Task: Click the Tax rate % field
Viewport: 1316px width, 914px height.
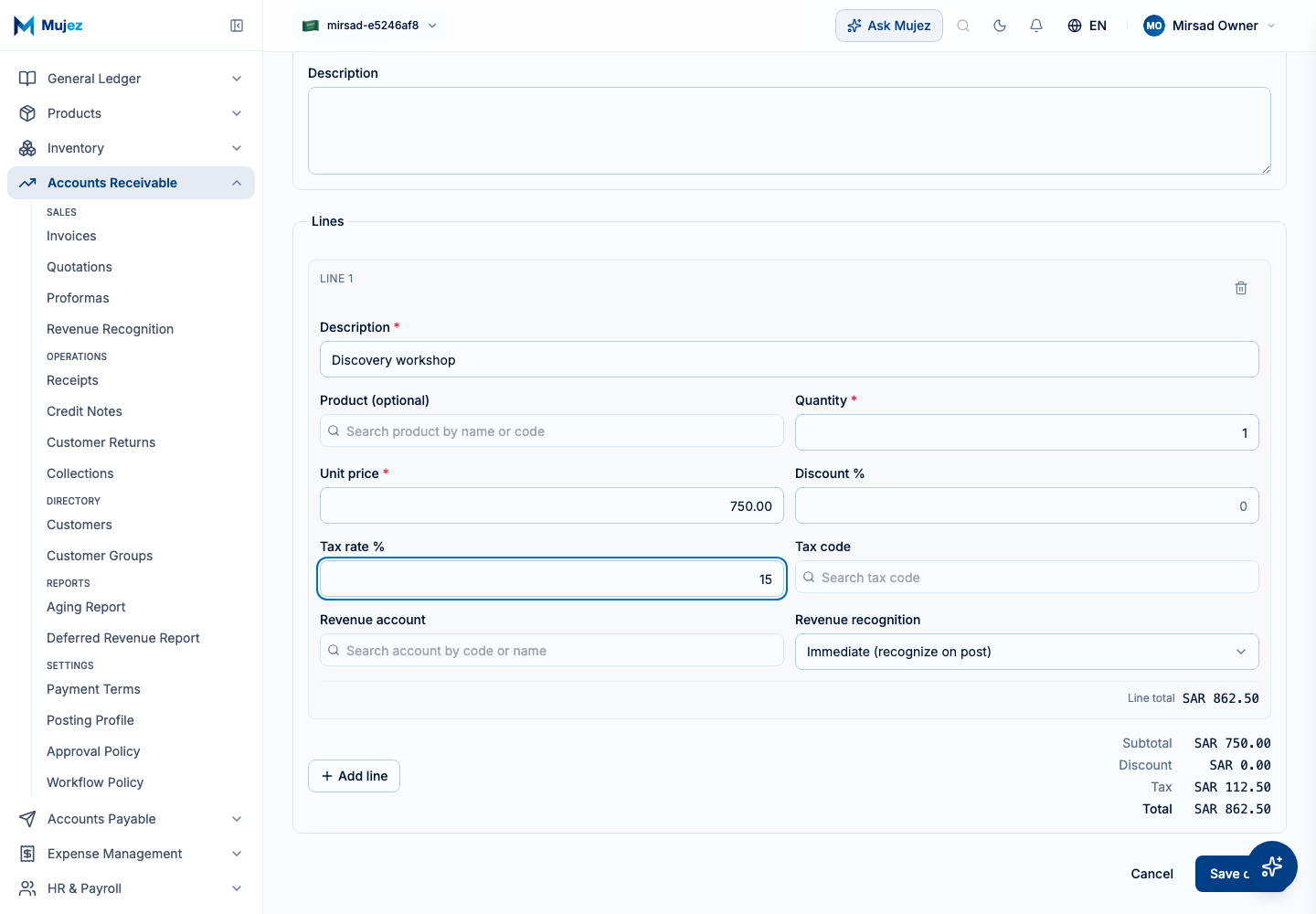Action: point(552,579)
